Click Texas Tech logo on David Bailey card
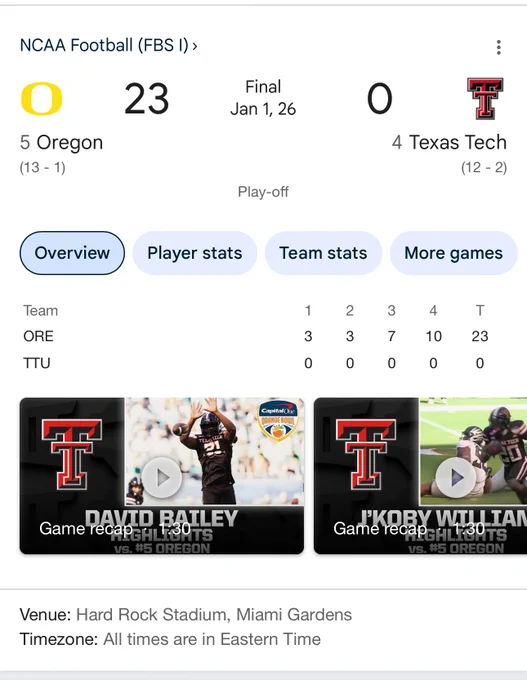The width and height of the screenshot is (527, 680). pyautogui.click(x=72, y=454)
